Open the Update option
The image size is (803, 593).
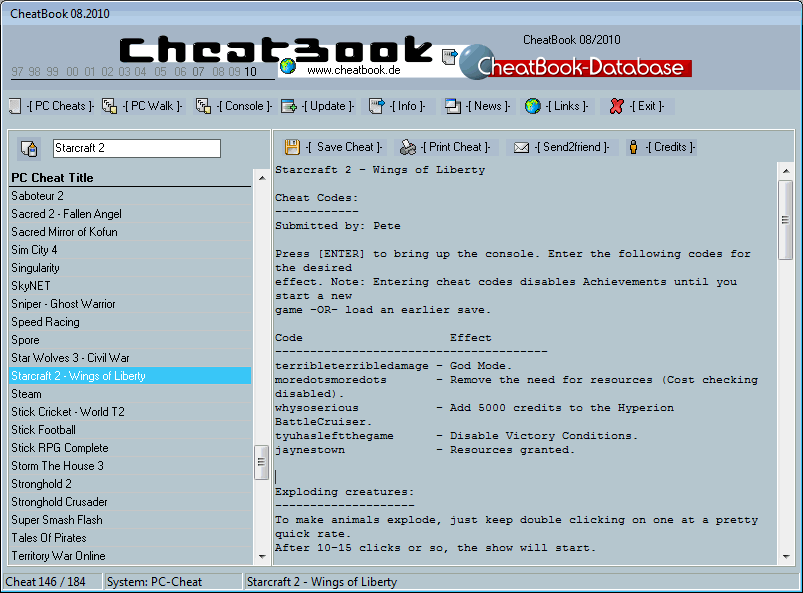pyautogui.click(x=328, y=106)
